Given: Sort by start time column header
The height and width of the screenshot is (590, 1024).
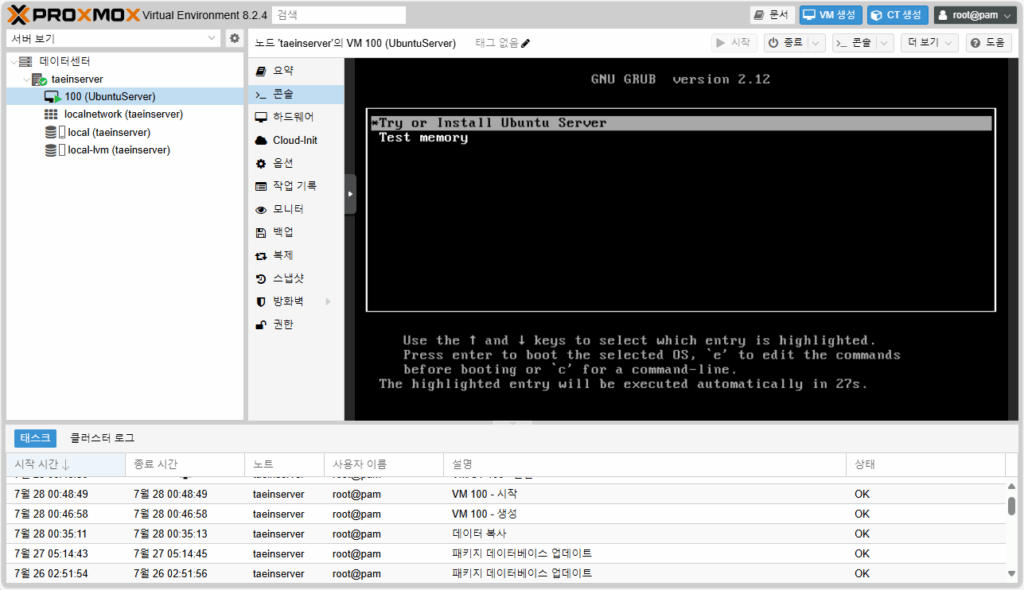Looking at the screenshot, I should tap(66, 464).
